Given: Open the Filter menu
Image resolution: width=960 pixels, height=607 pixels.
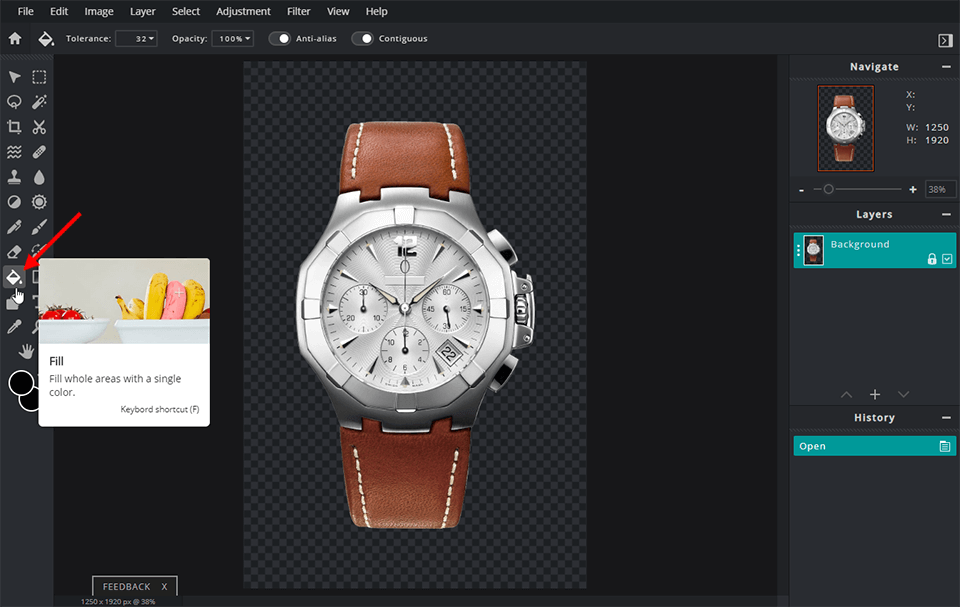Looking at the screenshot, I should pos(298,11).
